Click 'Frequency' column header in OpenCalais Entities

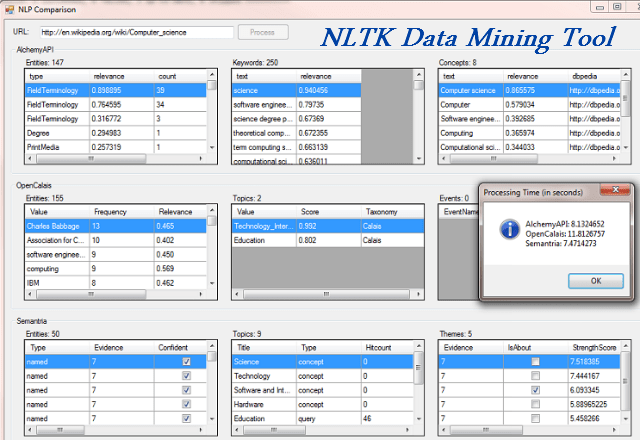122,212
